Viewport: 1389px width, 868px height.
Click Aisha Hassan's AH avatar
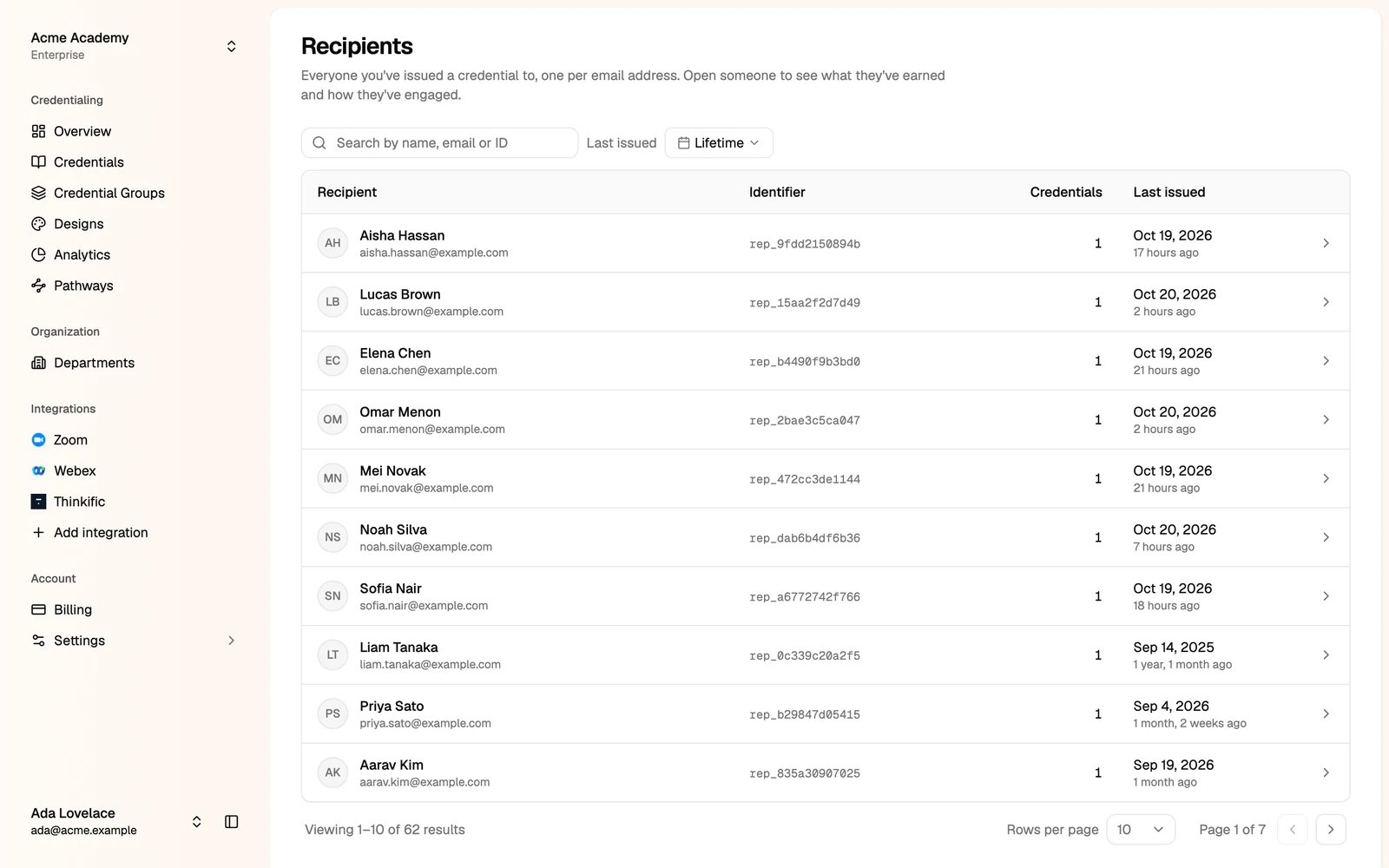pos(332,243)
